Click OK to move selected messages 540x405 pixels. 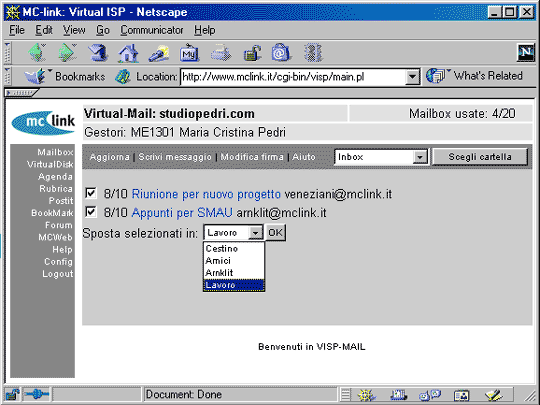pos(275,233)
